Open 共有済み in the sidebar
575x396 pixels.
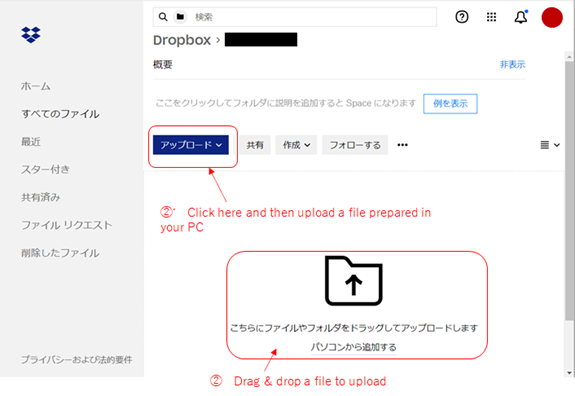pos(40,197)
